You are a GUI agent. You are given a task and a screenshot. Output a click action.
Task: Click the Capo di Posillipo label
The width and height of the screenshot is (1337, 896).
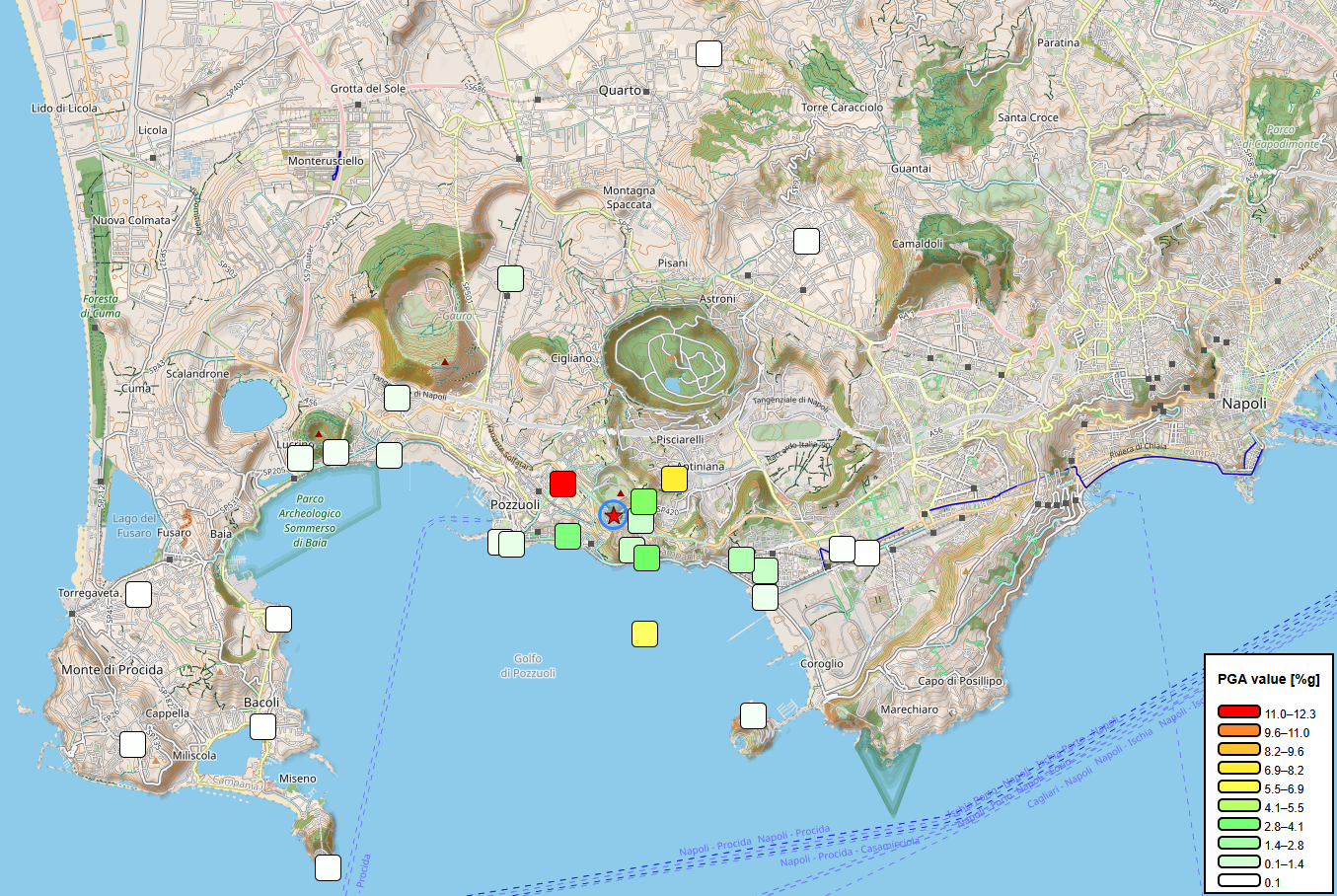pos(960,681)
